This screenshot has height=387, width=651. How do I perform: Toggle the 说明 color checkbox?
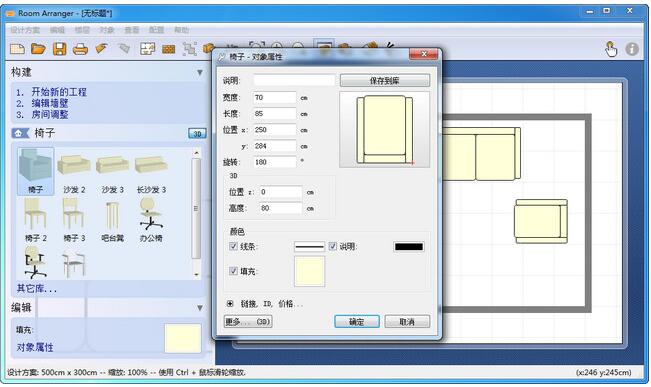click(x=333, y=246)
